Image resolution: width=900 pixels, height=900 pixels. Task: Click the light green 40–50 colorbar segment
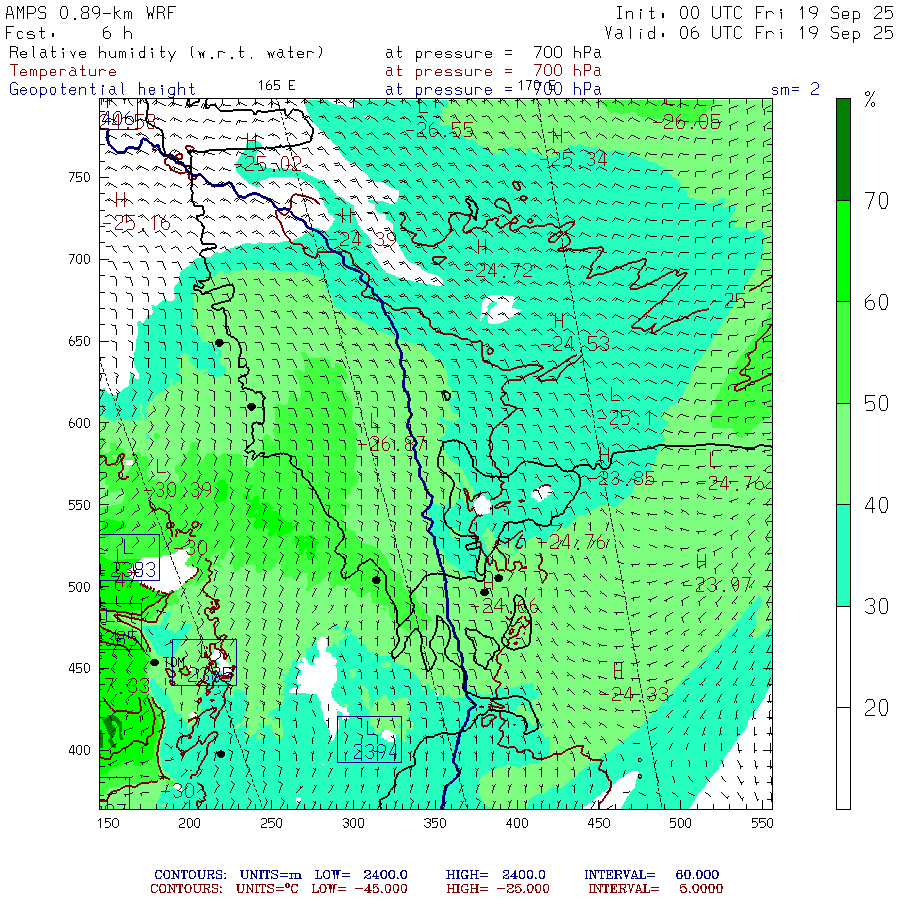[x=843, y=454]
